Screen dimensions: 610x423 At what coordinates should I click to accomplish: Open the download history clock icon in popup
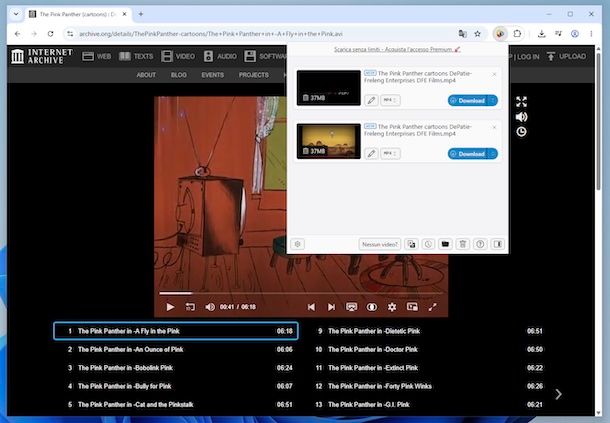428,244
